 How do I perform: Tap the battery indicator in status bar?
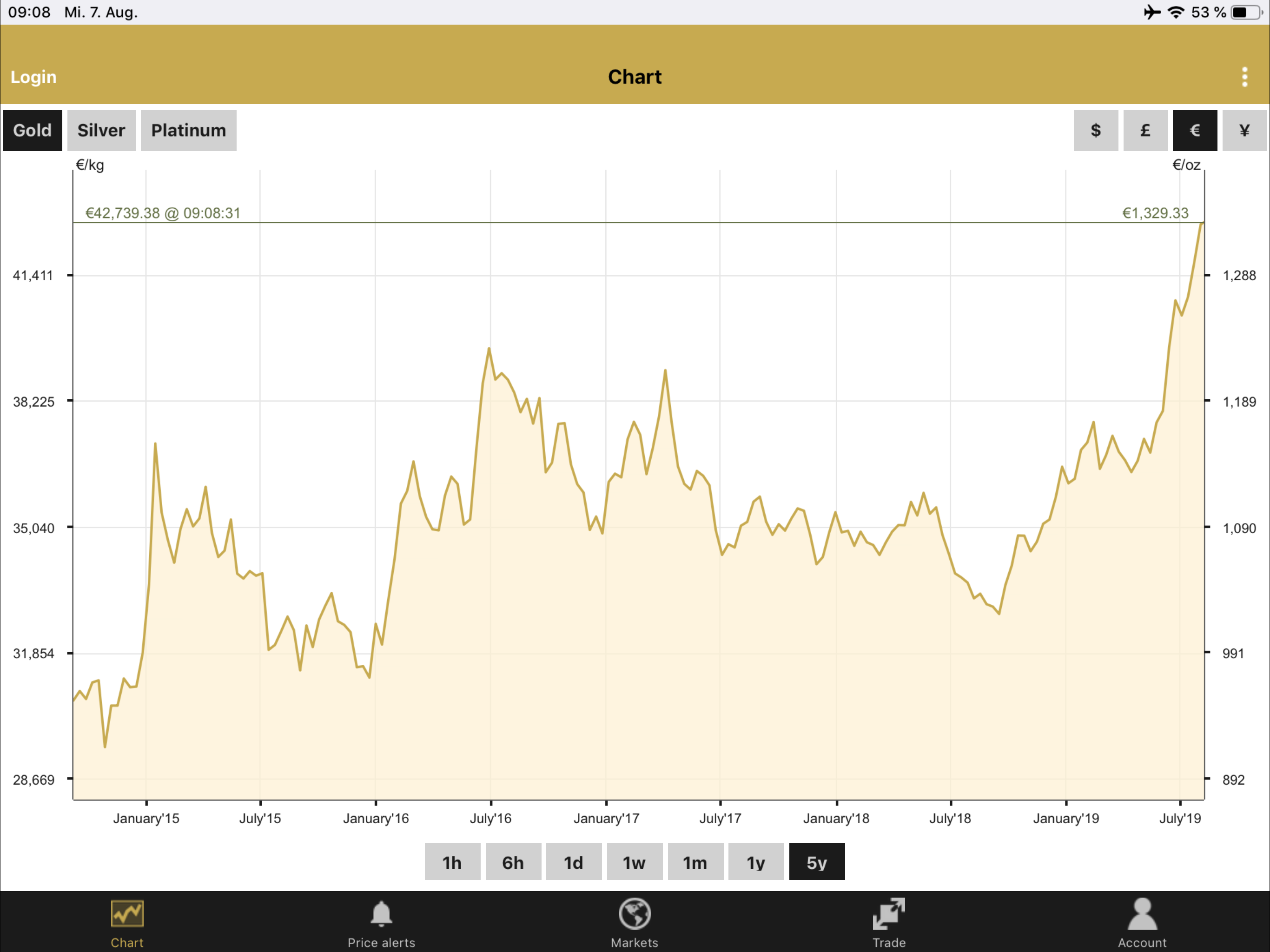pyautogui.click(x=1245, y=12)
